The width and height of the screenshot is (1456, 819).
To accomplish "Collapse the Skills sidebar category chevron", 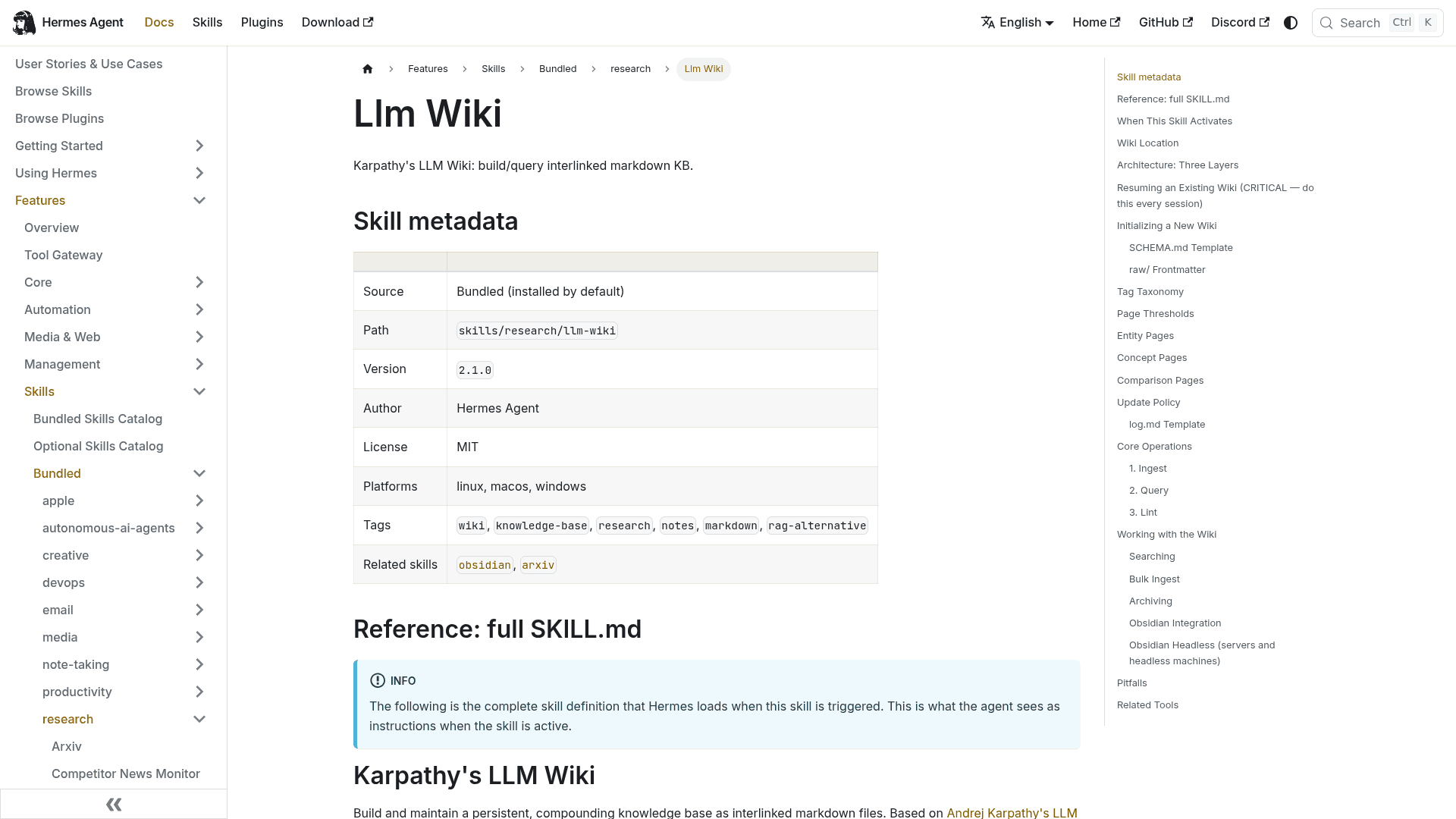I will pos(199,391).
